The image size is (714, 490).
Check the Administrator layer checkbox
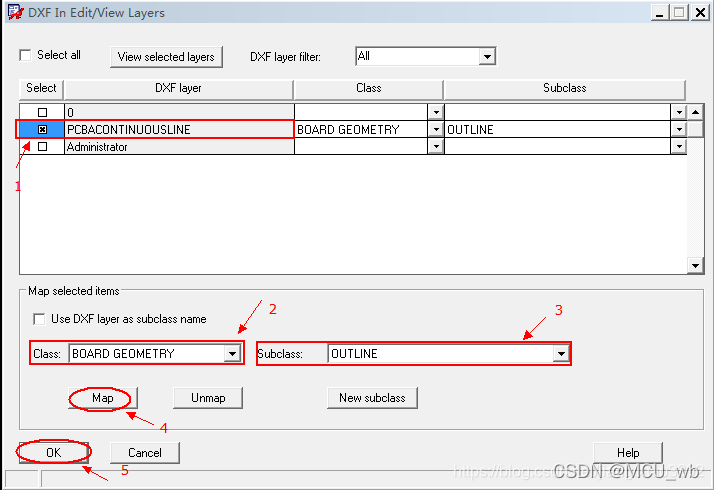click(x=42, y=147)
